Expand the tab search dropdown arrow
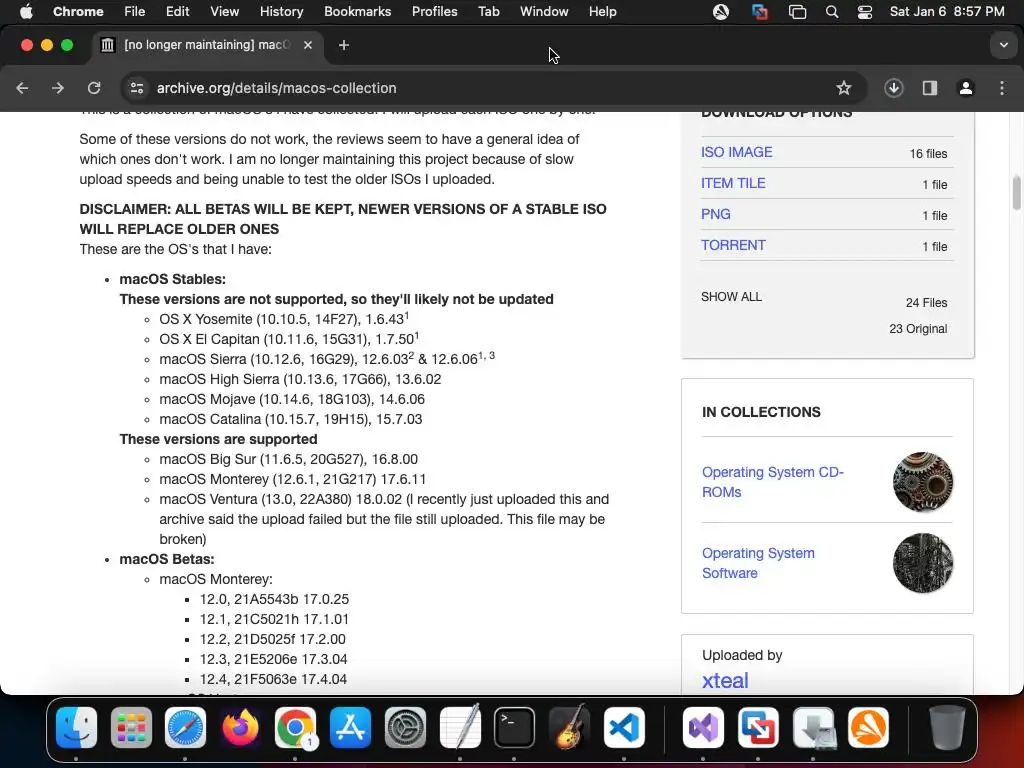This screenshot has width=1024, height=768. [x=1004, y=45]
